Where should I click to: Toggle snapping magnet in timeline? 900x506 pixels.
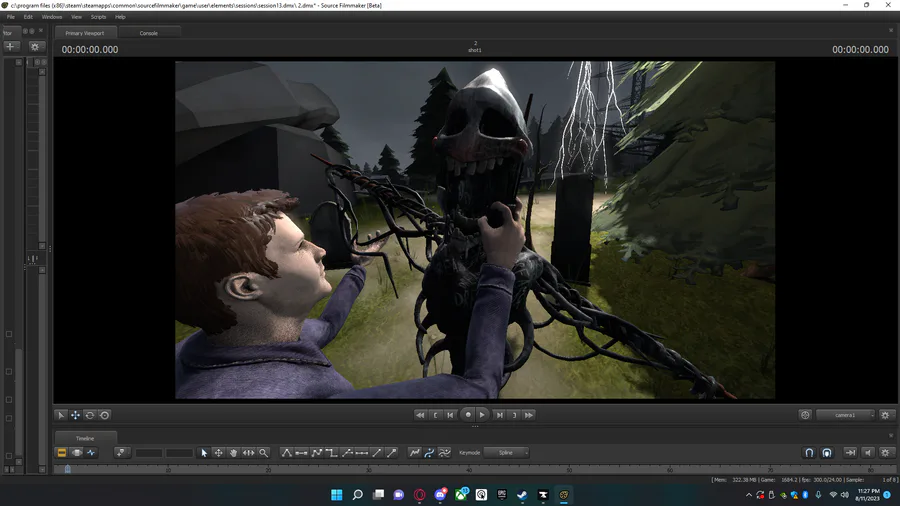pos(809,453)
